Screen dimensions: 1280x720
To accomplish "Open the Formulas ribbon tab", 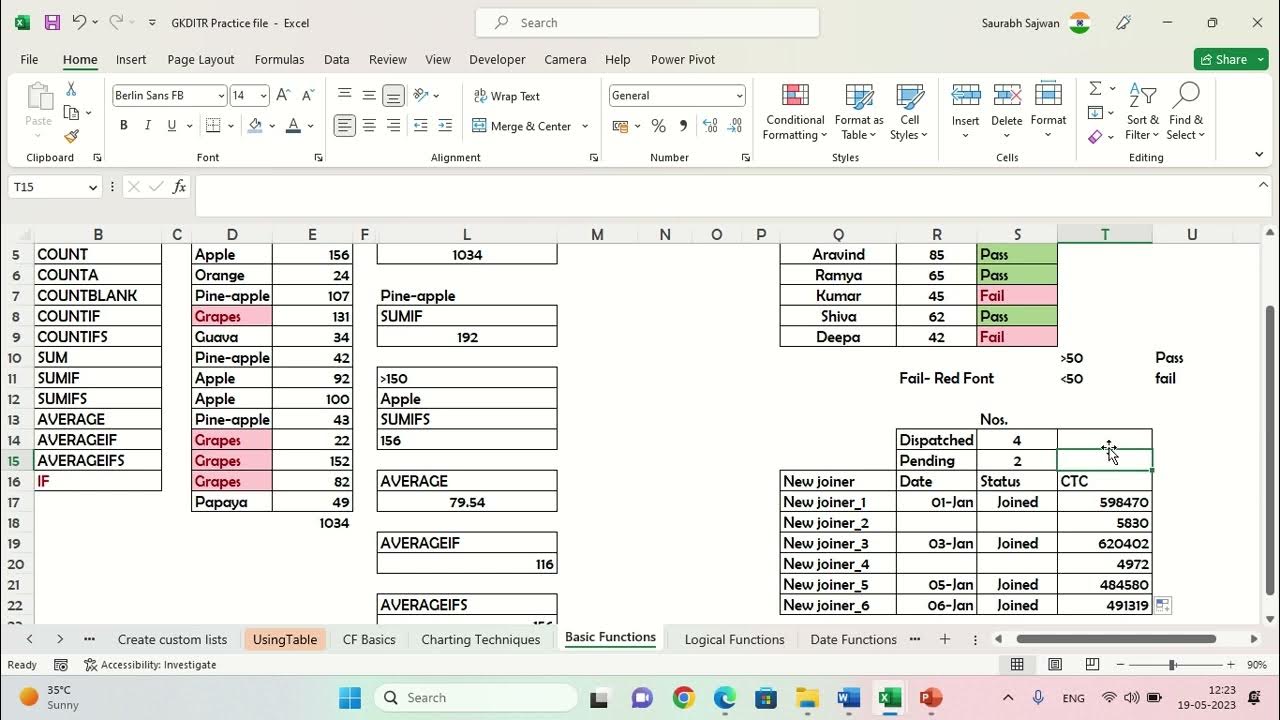I will click(279, 59).
